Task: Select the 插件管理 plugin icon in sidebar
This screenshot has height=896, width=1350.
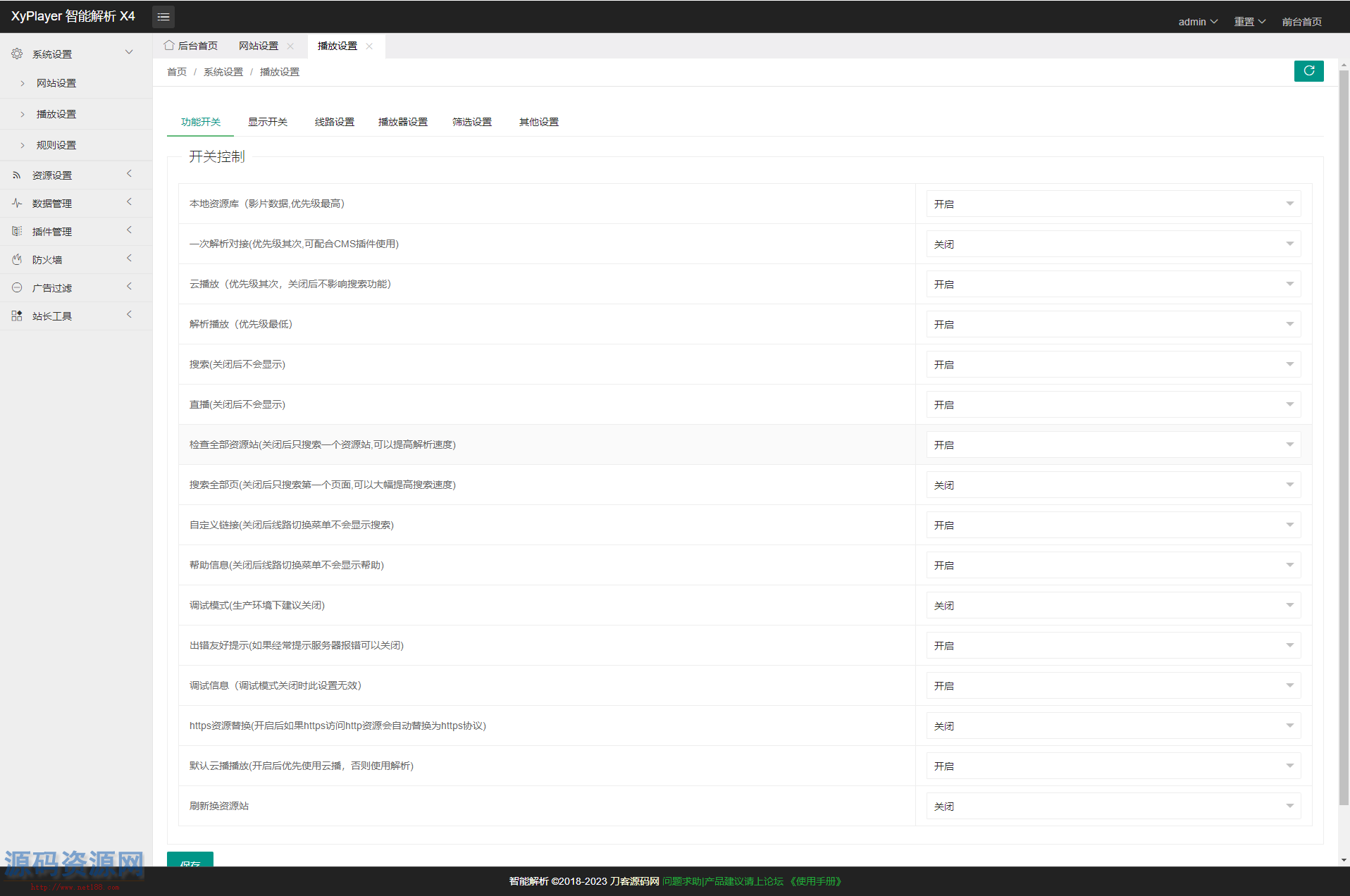Action: [x=17, y=231]
